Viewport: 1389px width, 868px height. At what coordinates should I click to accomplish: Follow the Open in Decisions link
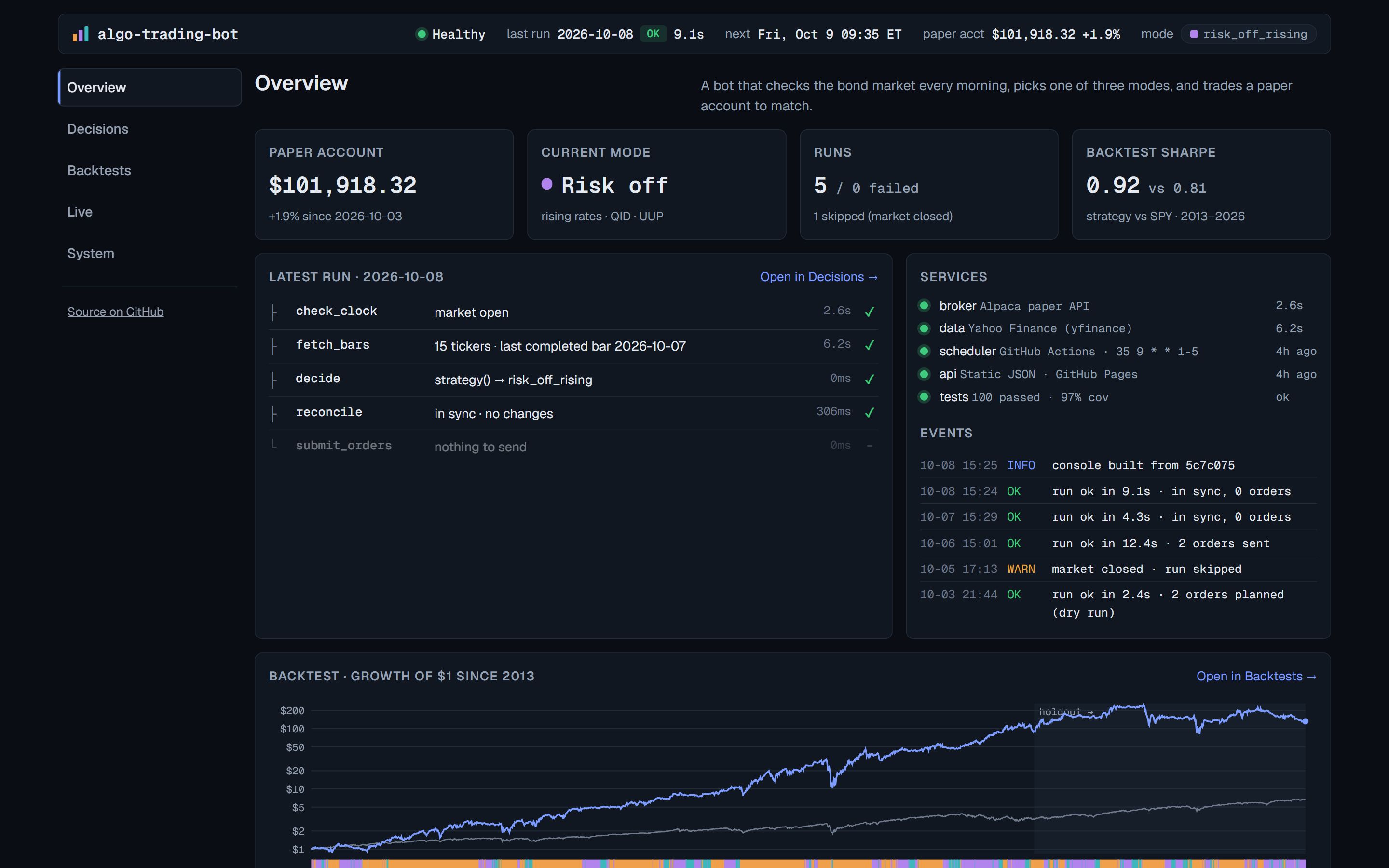818,277
